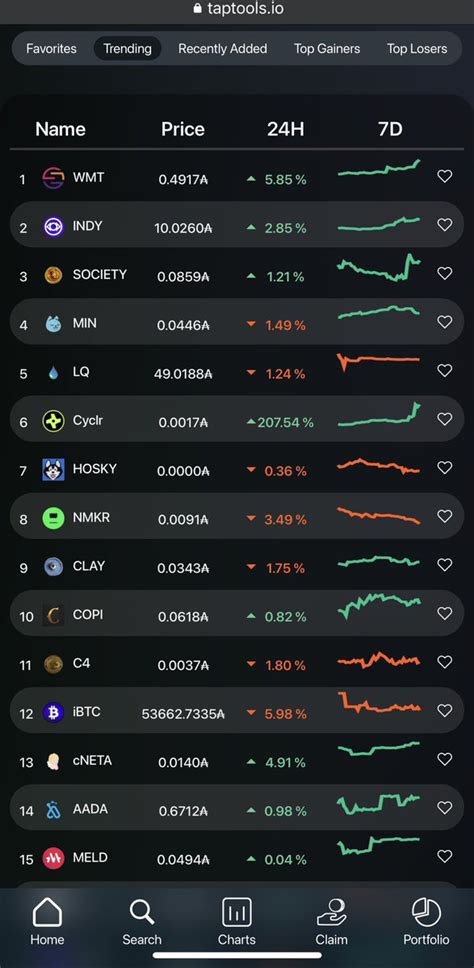Sort by the 24H column header
The image size is (474, 968).
click(x=285, y=129)
